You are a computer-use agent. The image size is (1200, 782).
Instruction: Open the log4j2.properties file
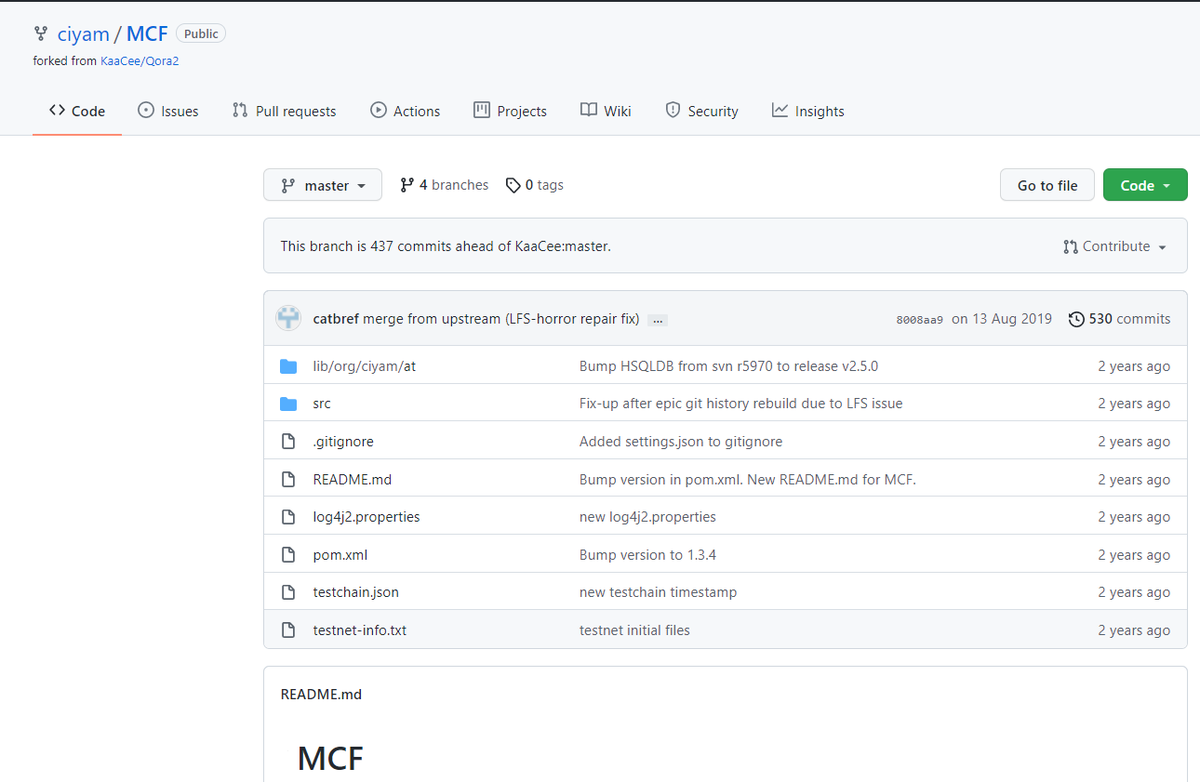(366, 517)
